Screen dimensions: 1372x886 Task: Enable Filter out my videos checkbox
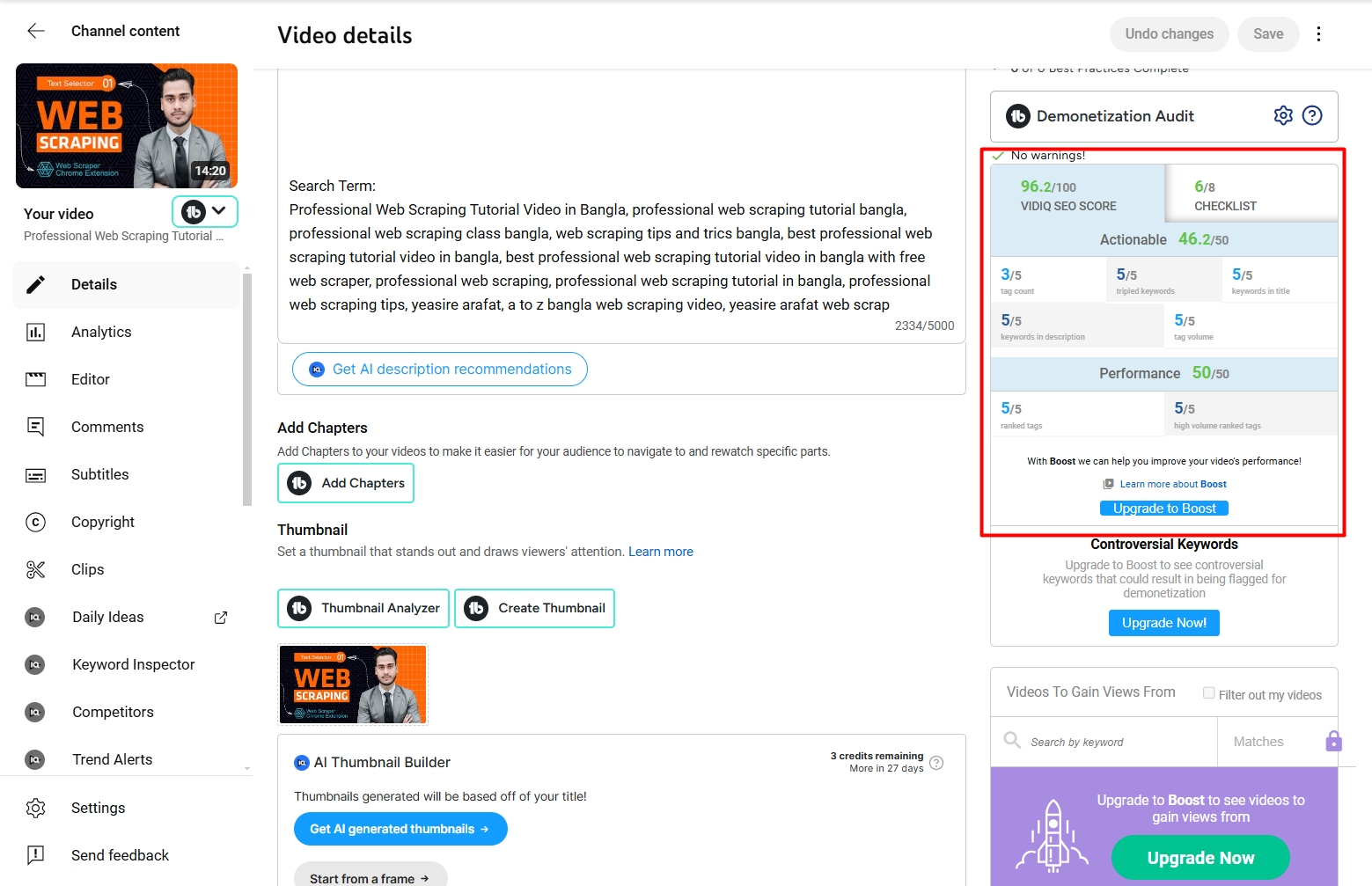(1209, 693)
